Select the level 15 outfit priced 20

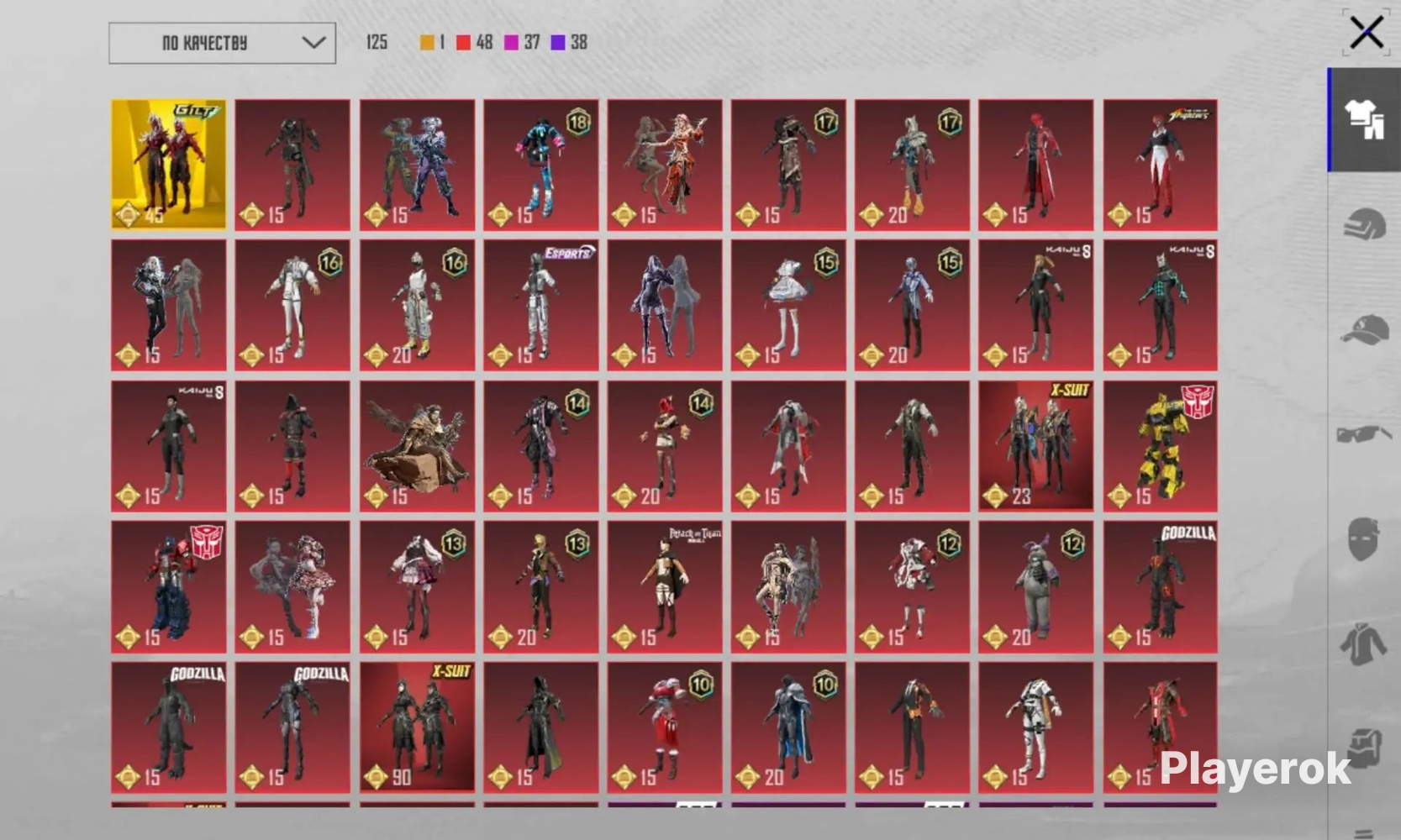click(x=912, y=305)
